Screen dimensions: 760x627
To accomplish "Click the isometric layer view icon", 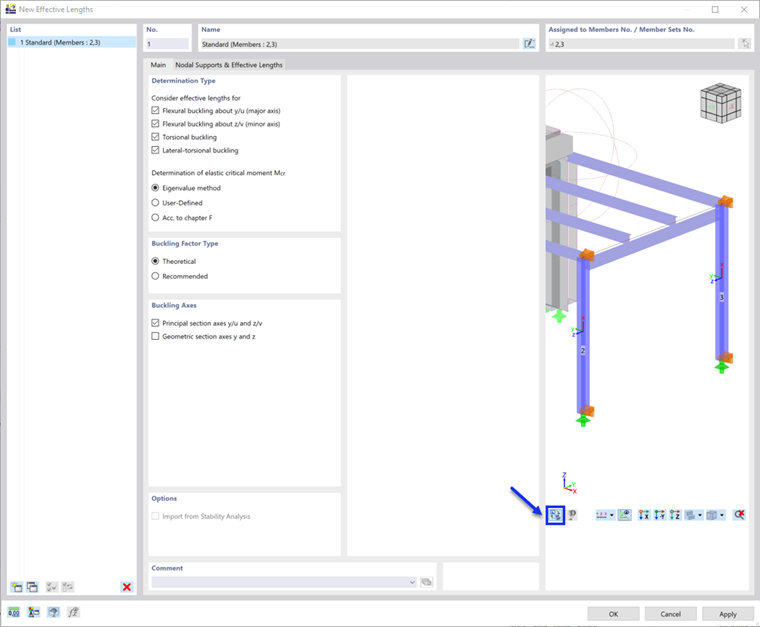I will coord(690,515).
